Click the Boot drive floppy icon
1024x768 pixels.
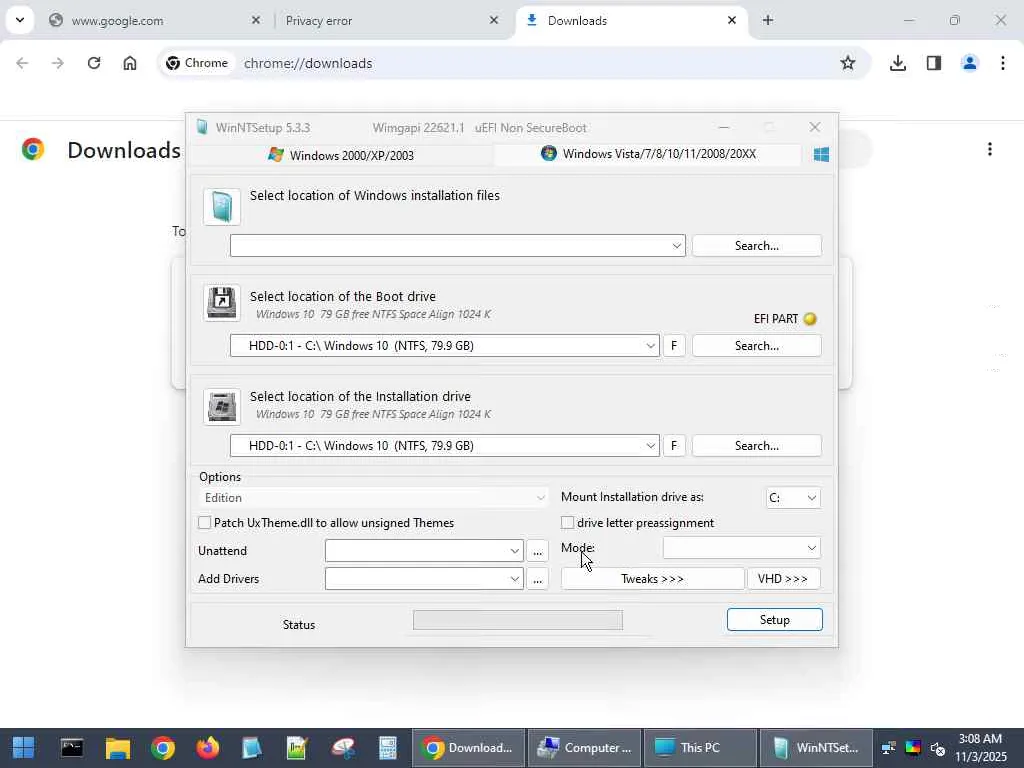(x=222, y=303)
